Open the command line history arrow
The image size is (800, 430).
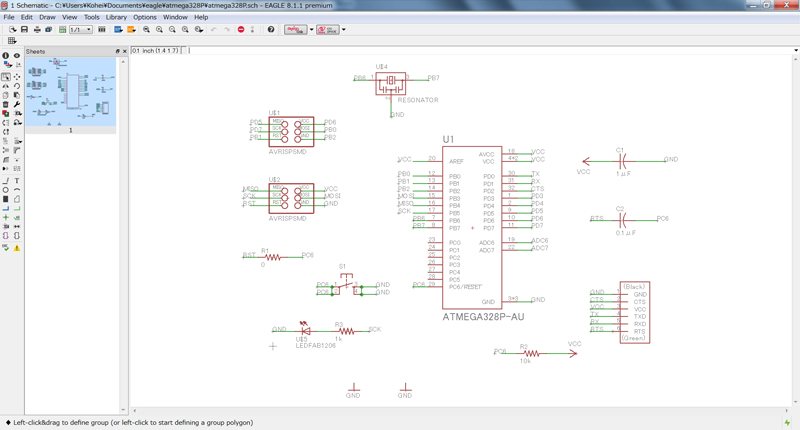click(x=795, y=50)
